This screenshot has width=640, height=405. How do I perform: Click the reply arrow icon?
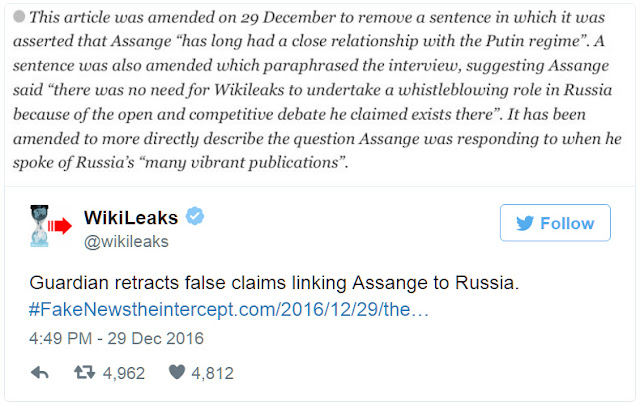(x=41, y=373)
